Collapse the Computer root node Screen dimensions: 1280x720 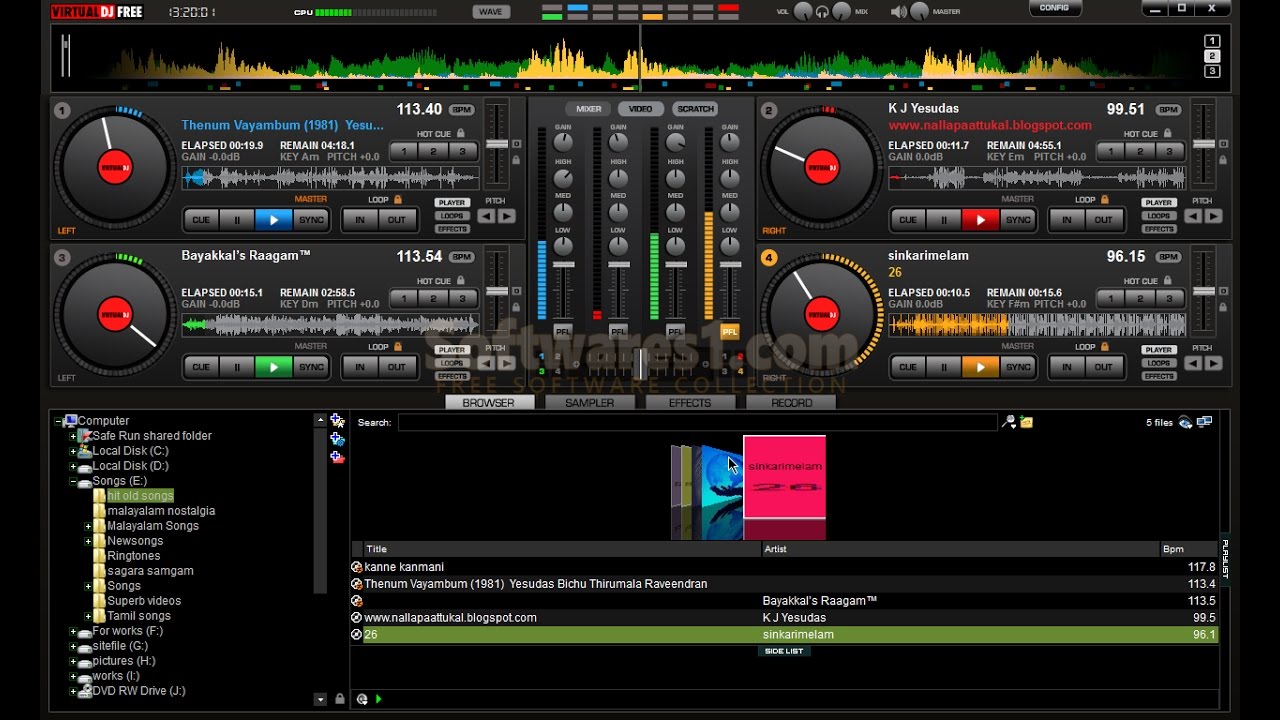[58, 421]
